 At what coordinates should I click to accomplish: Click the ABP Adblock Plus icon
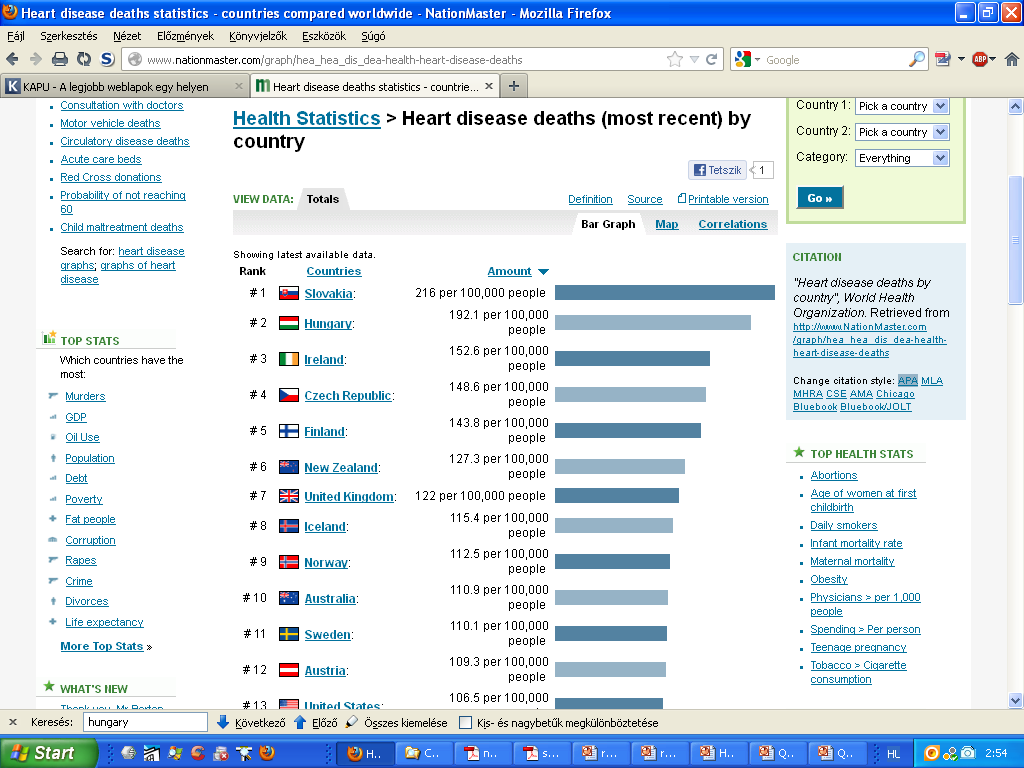[980, 59]
